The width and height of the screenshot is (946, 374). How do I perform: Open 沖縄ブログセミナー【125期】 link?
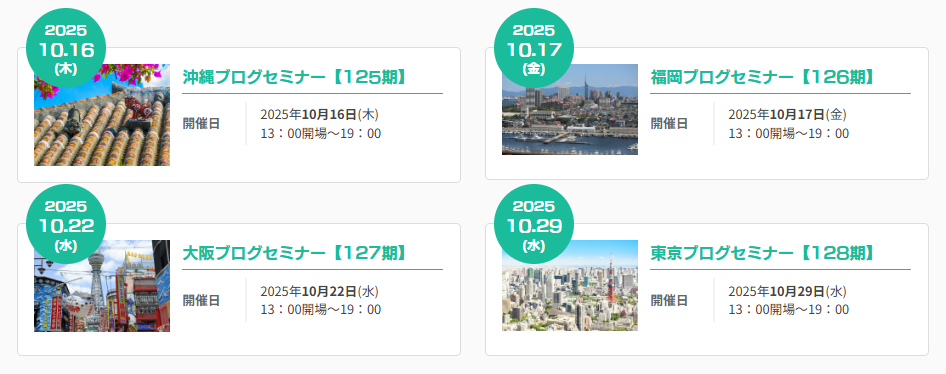pos(294,77)
